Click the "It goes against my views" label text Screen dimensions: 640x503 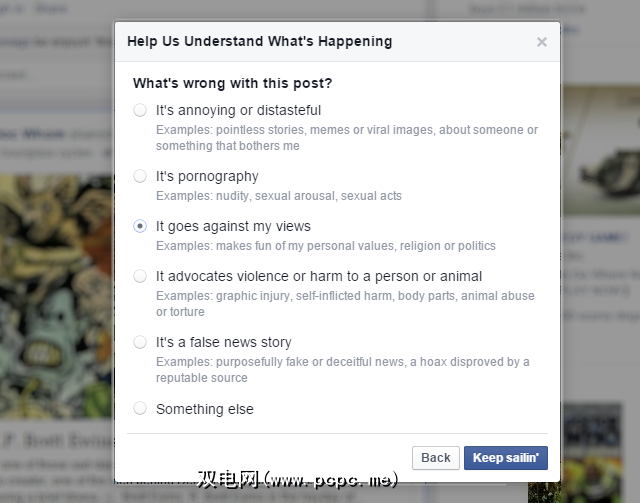pos(233,226)
